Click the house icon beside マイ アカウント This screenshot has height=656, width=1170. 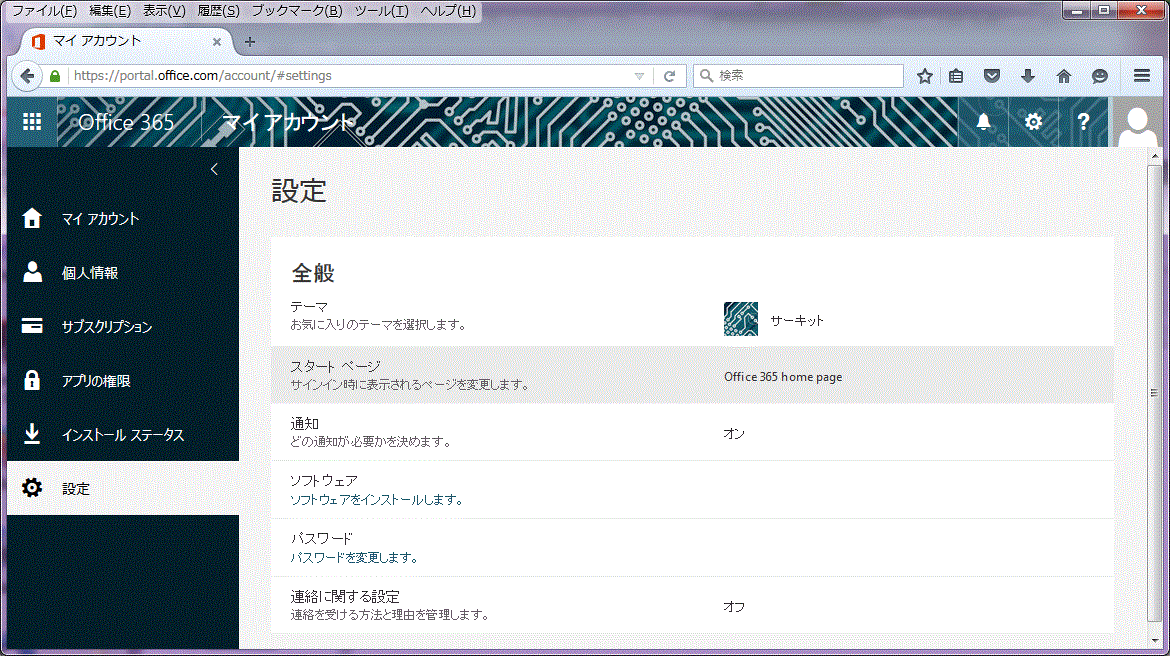tap(32, 218)
